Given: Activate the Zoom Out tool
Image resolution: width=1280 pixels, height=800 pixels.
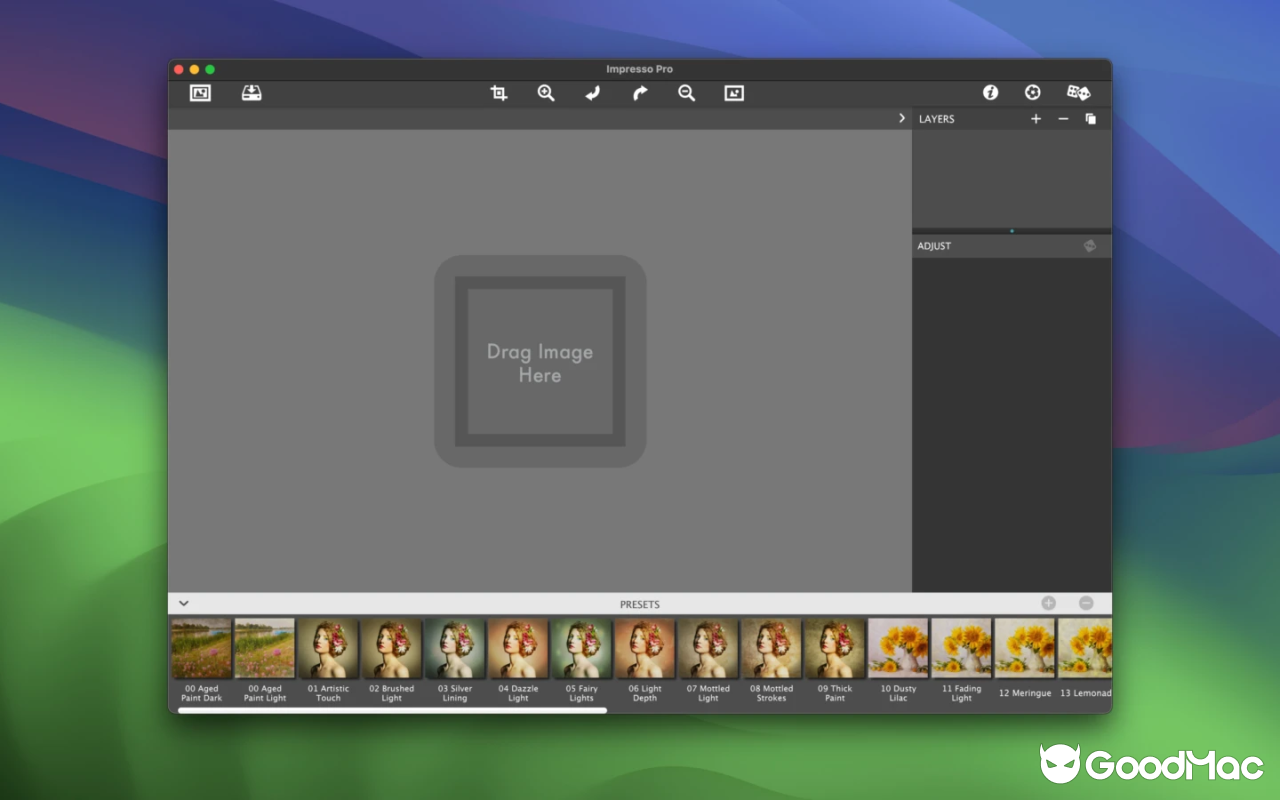Looking at the screenshot, I should 686,92.
